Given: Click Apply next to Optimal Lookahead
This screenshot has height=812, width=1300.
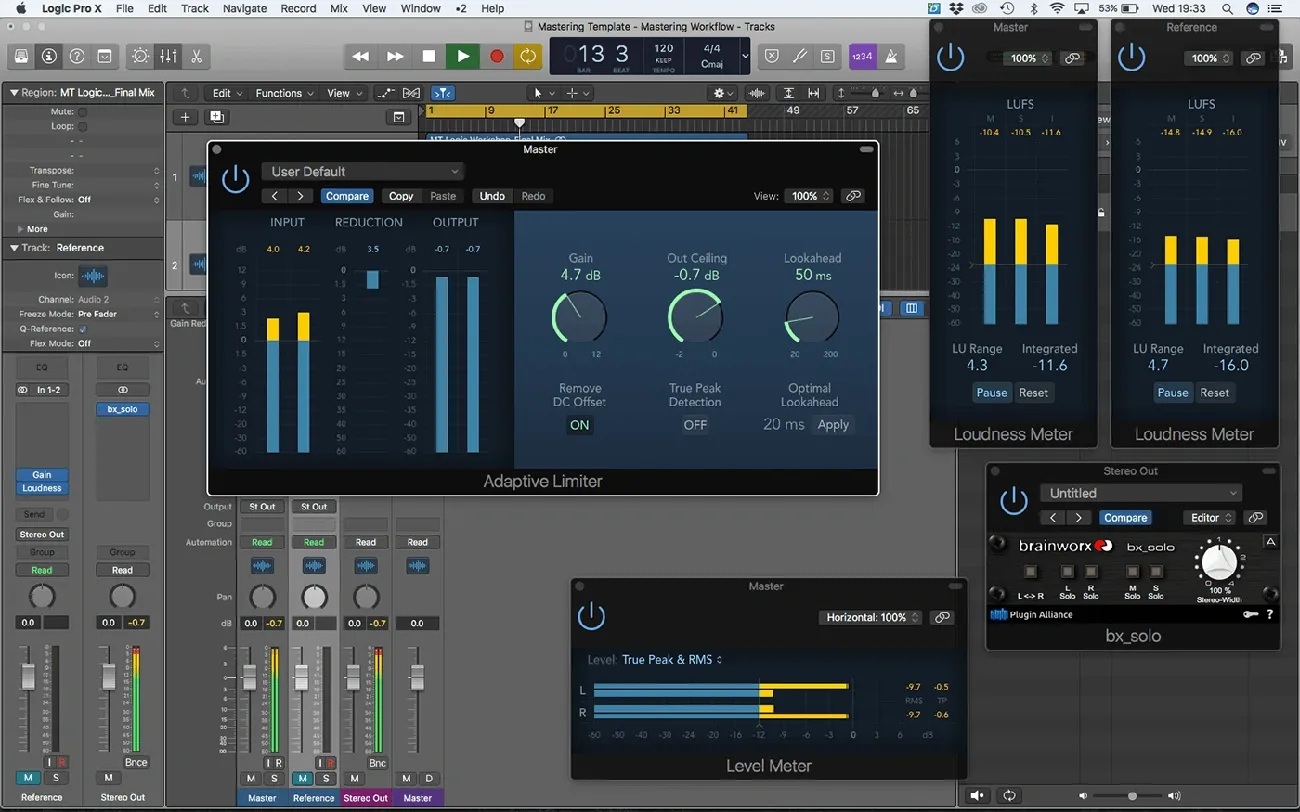Looking at the screenshot, I should click(x=833, y=424).
